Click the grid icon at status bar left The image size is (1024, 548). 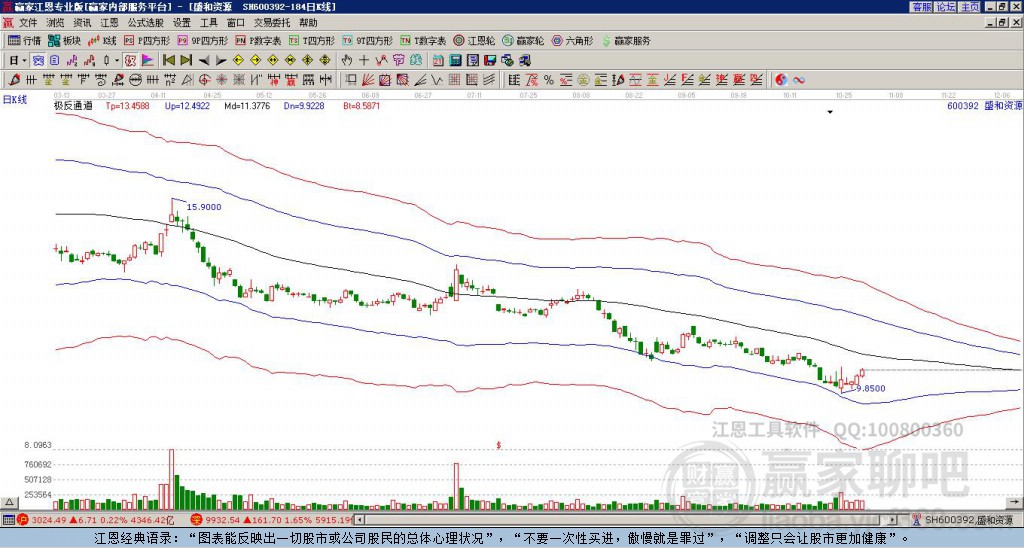pos(8,520)
